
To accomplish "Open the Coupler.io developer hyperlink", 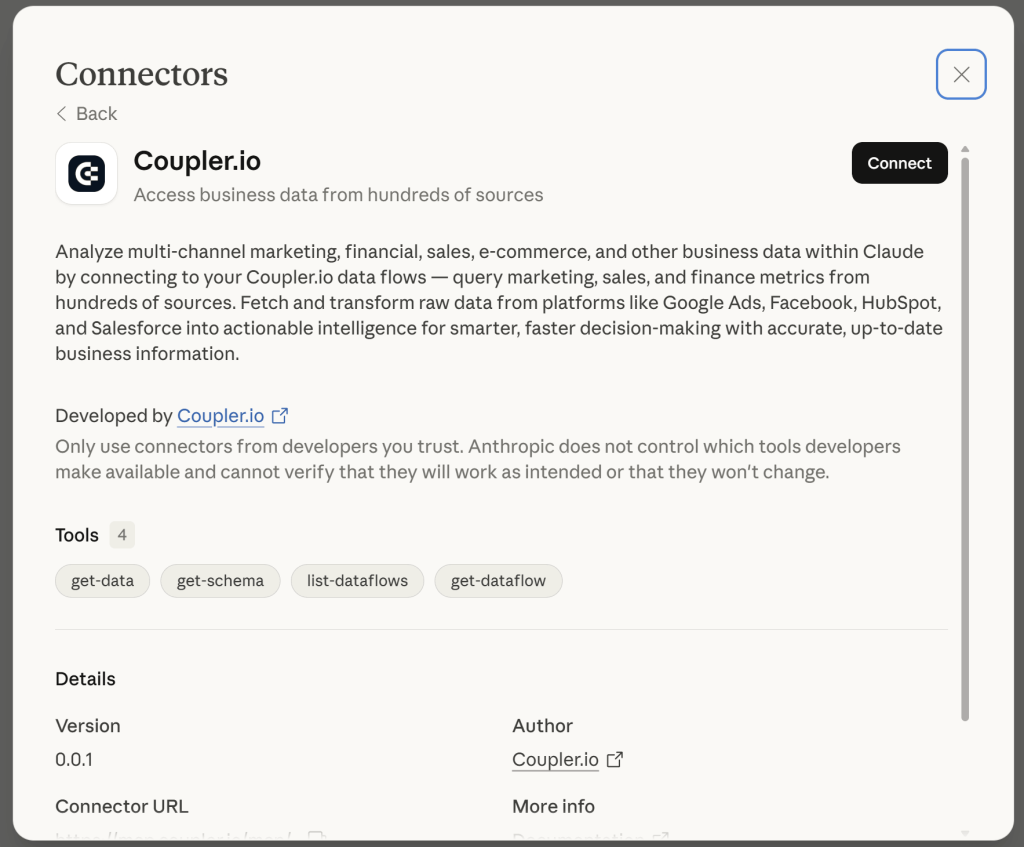I will point(220,415).
